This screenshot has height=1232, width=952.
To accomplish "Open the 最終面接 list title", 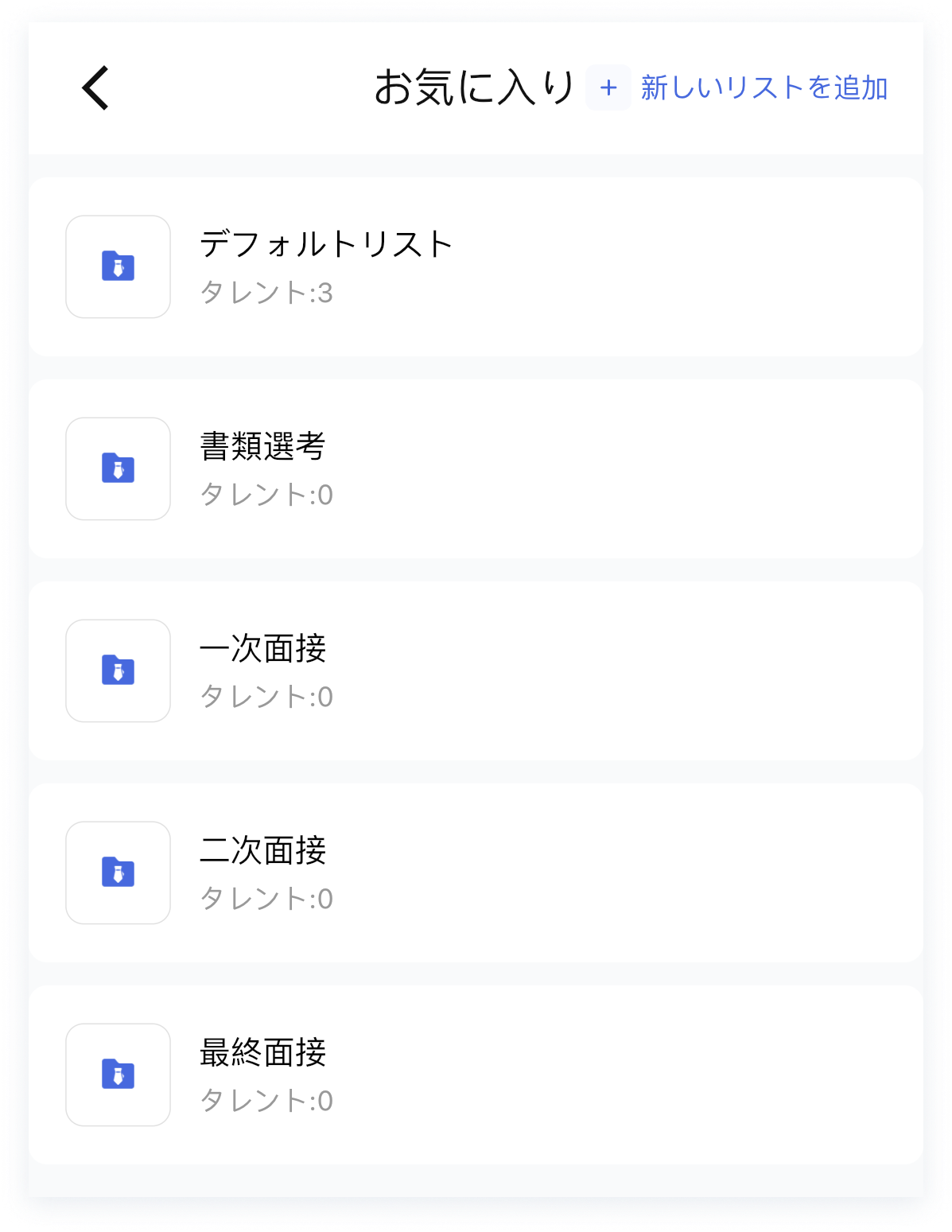I will [262, 1052].
